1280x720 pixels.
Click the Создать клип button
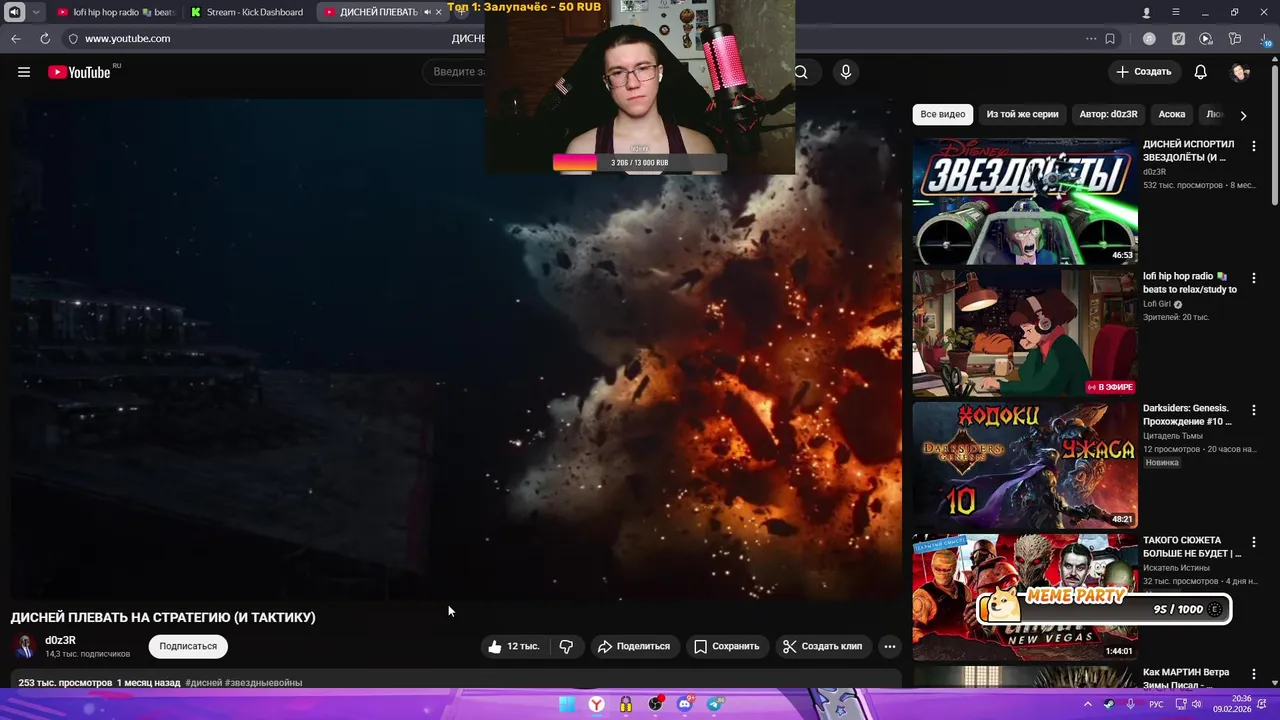point(822,646)
